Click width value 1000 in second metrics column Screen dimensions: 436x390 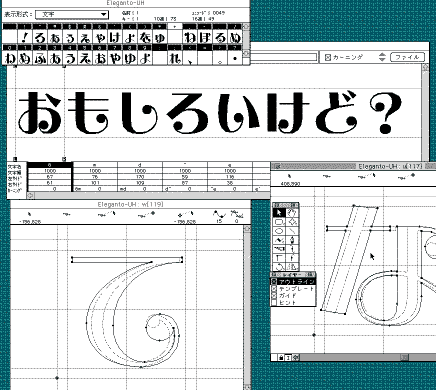pyautogui.click(x=95, y=171)
